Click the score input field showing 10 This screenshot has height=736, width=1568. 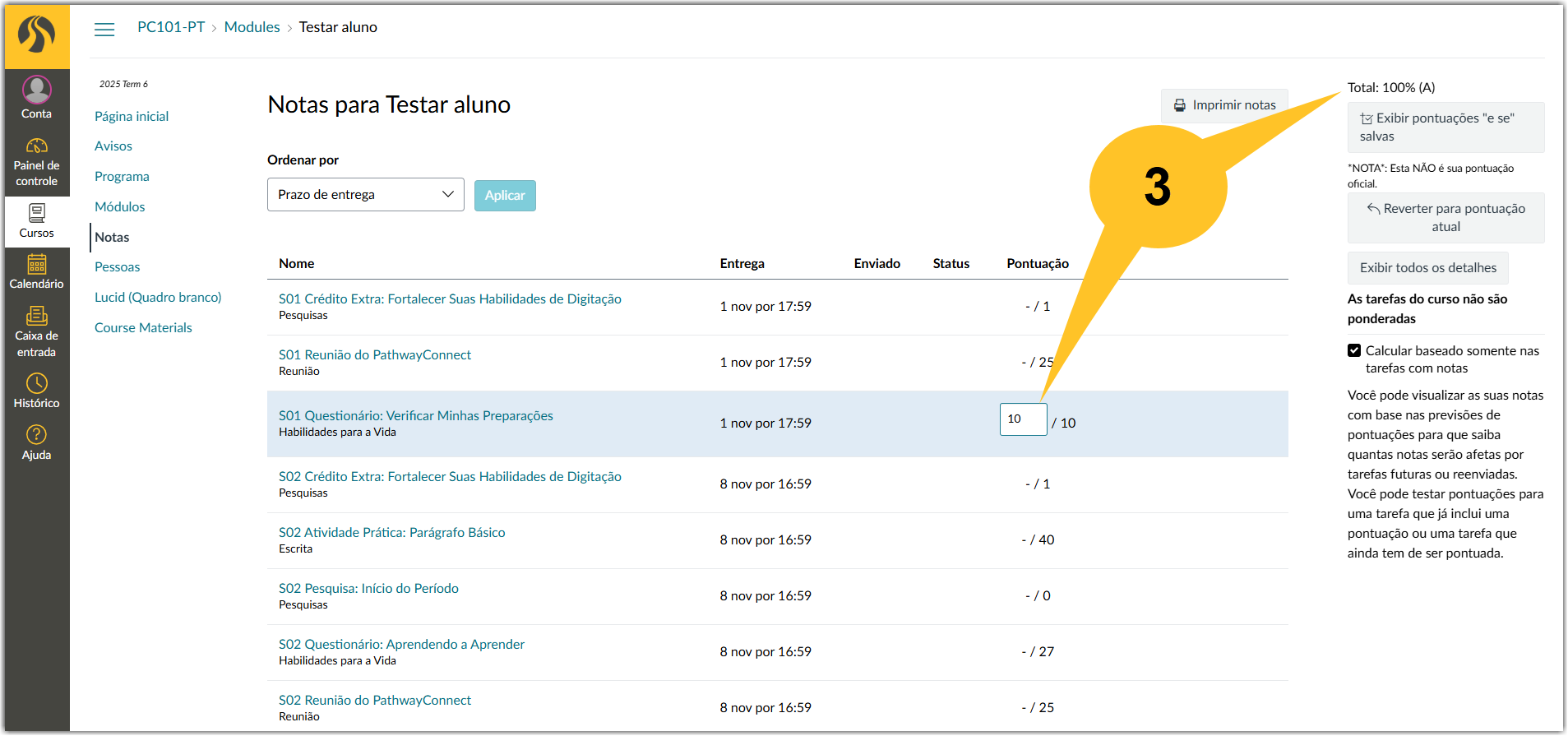[x=1024, y=419]
